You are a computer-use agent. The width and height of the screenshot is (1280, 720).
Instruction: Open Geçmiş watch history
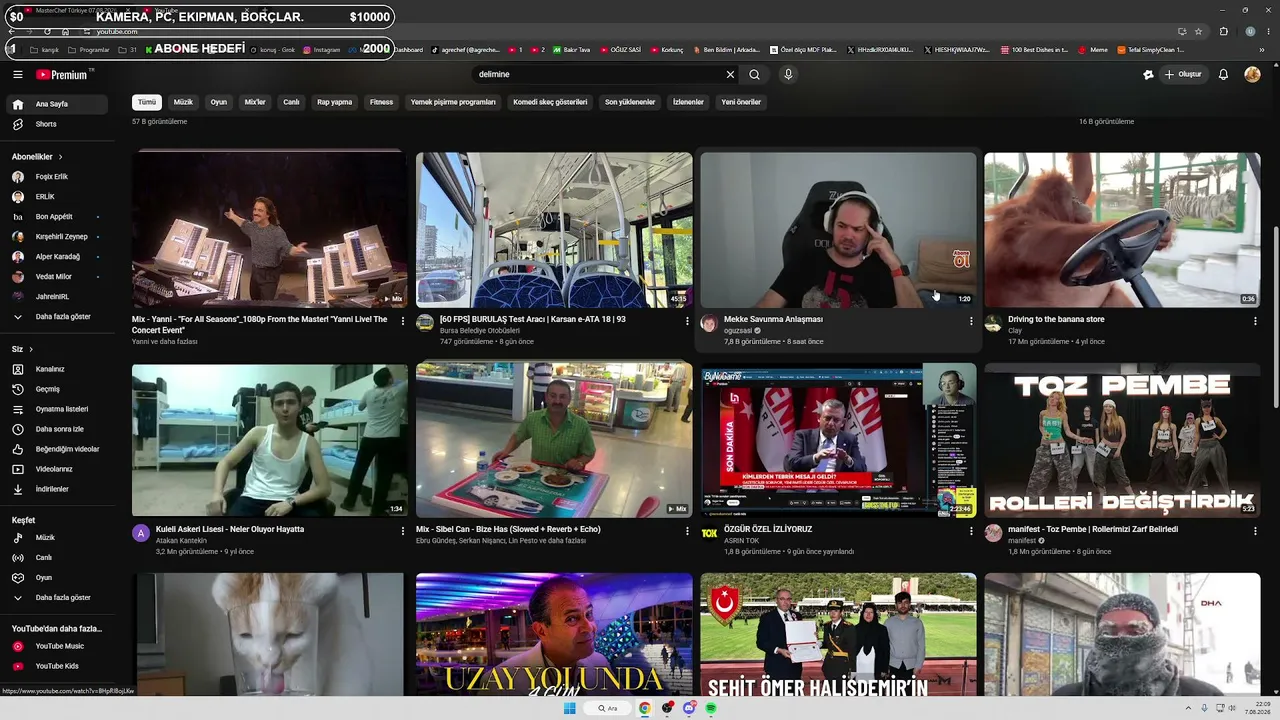(57, 389)
